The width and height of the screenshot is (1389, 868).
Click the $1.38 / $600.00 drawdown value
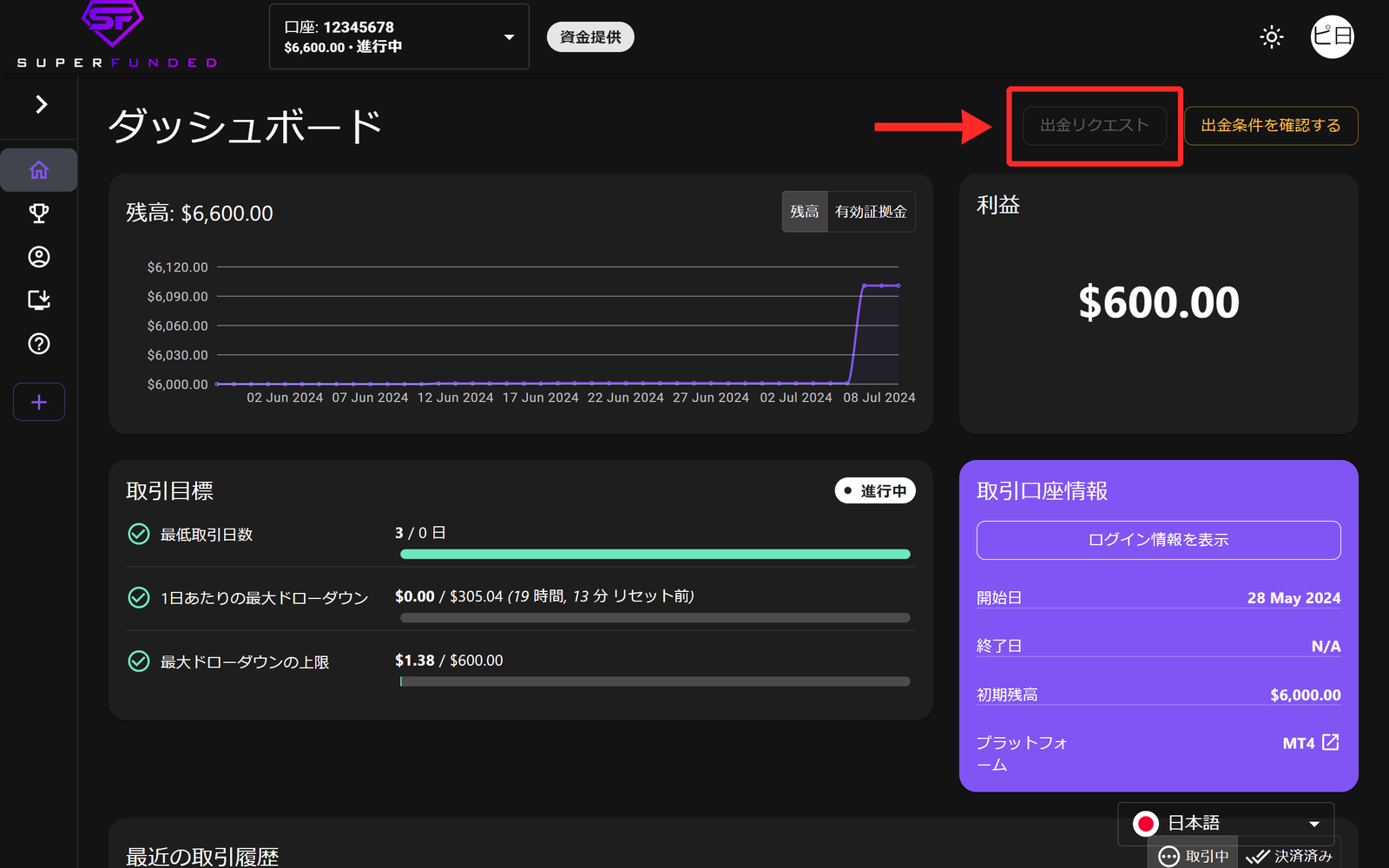(x=449, y=661)
